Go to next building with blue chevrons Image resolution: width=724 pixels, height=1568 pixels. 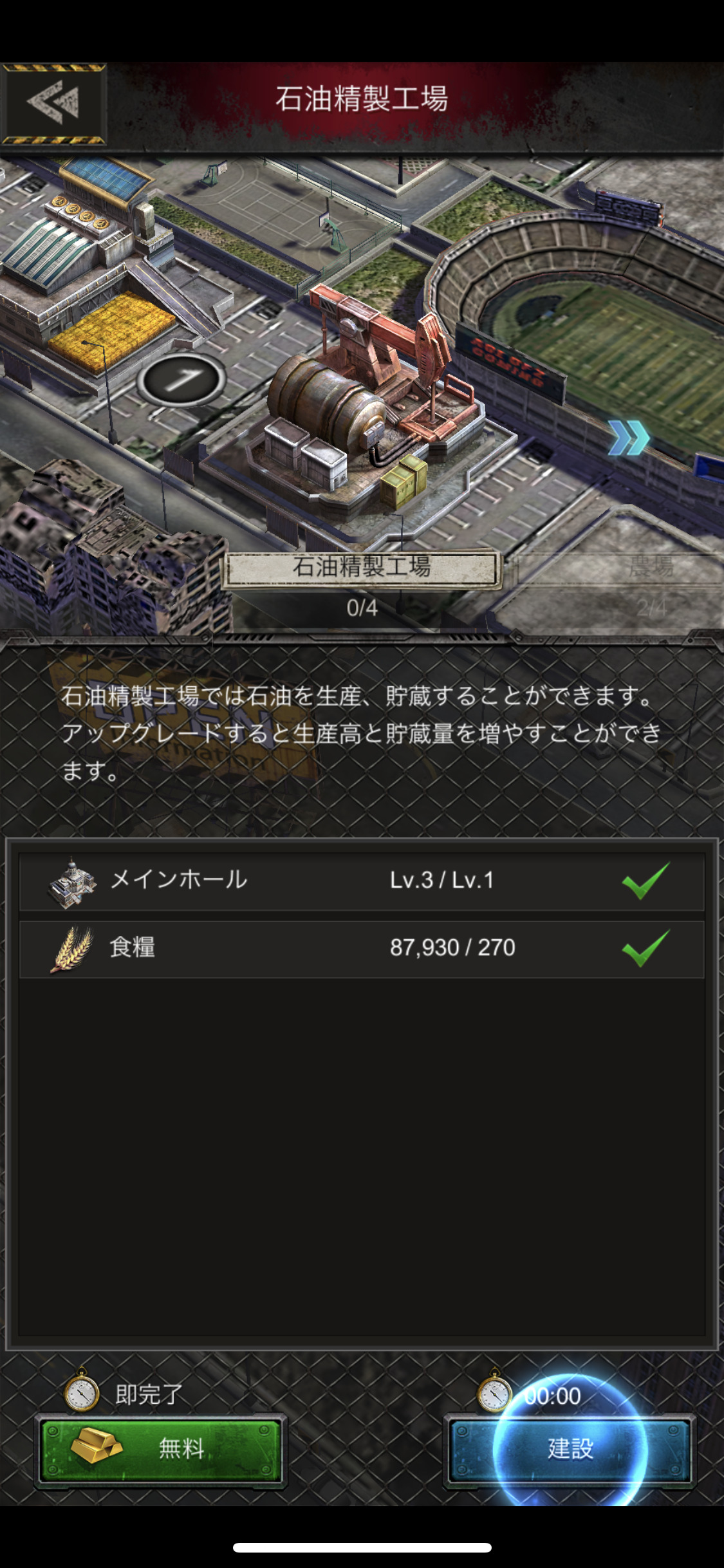(629, 438)
